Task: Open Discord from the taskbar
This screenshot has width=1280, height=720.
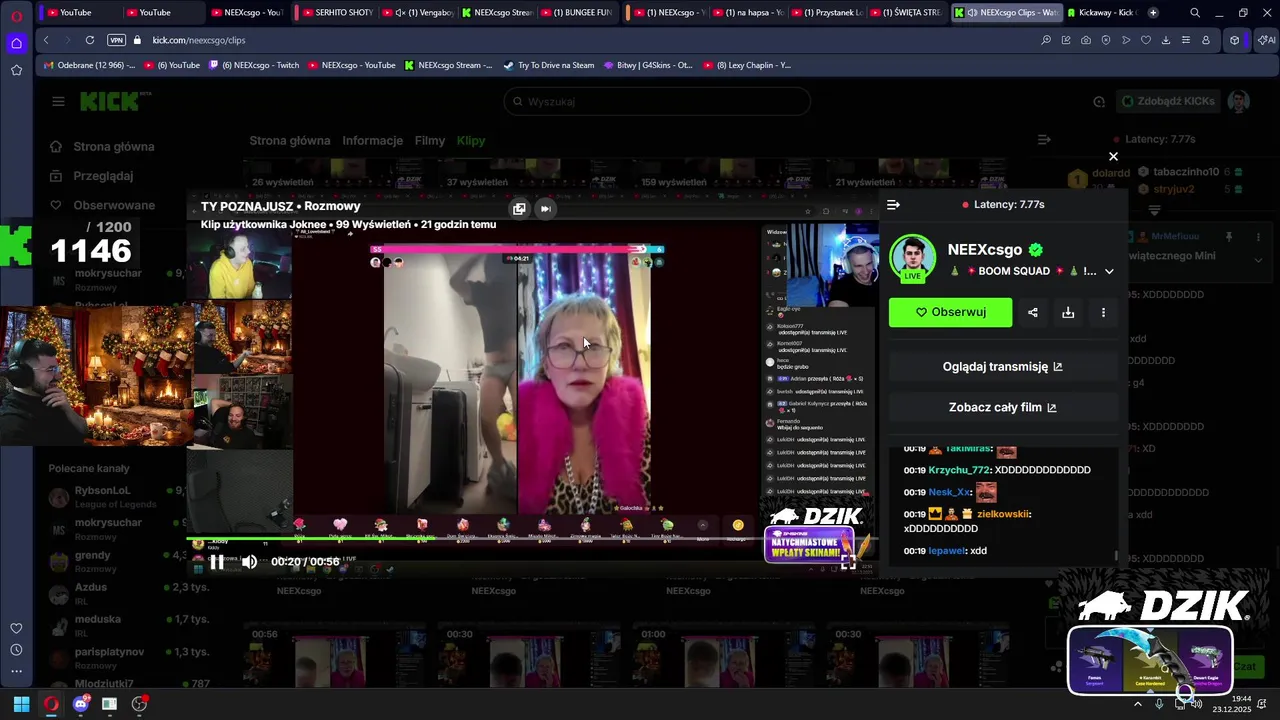Action: pyautogui.click(x=81, y=704)
